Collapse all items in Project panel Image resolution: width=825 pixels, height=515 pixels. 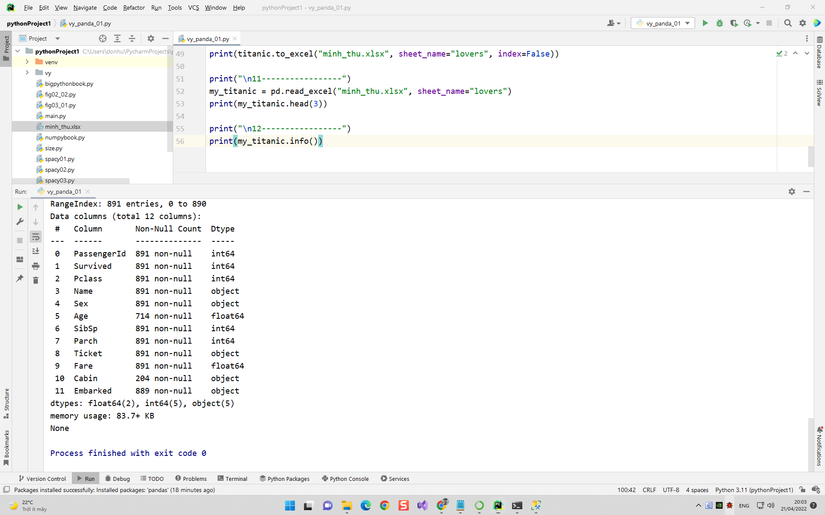132,38
